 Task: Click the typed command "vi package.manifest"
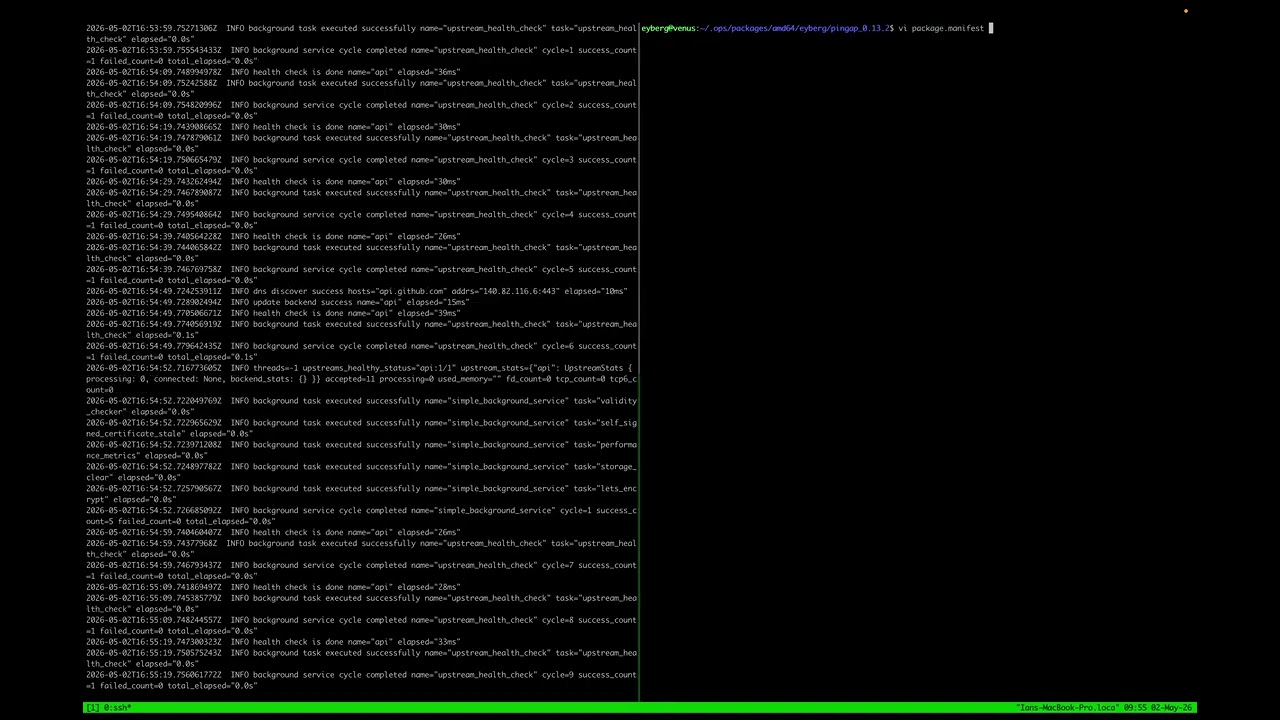(x=940, y=28)
